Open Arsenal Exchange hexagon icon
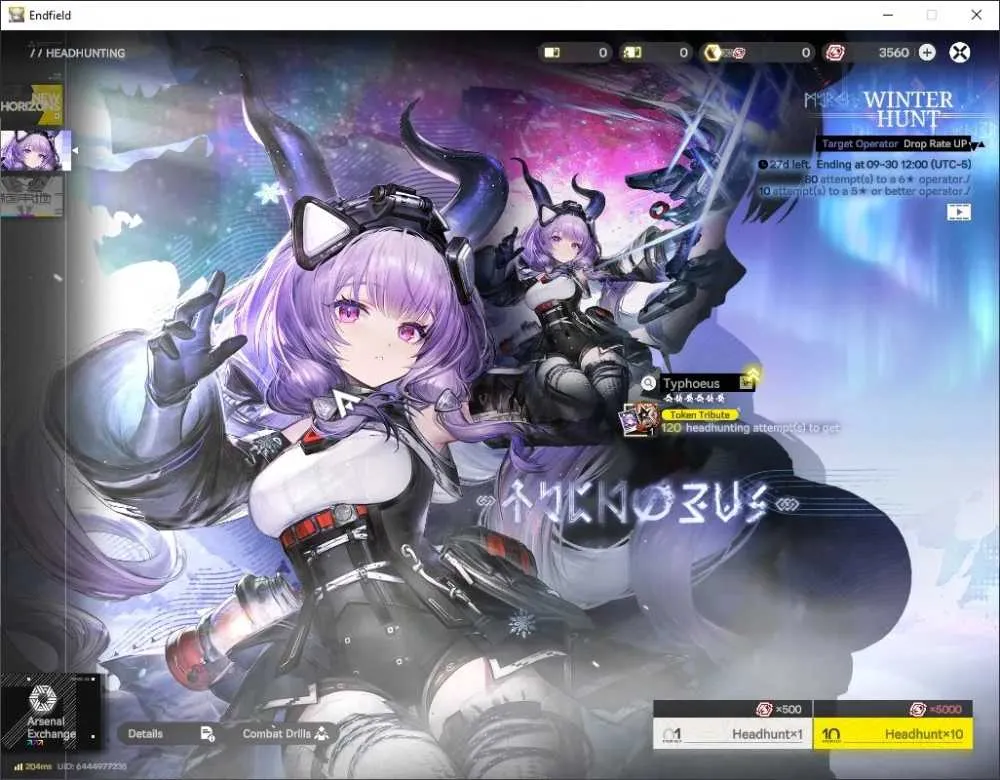Viewport: 1000px width, 780px height. 43,699
